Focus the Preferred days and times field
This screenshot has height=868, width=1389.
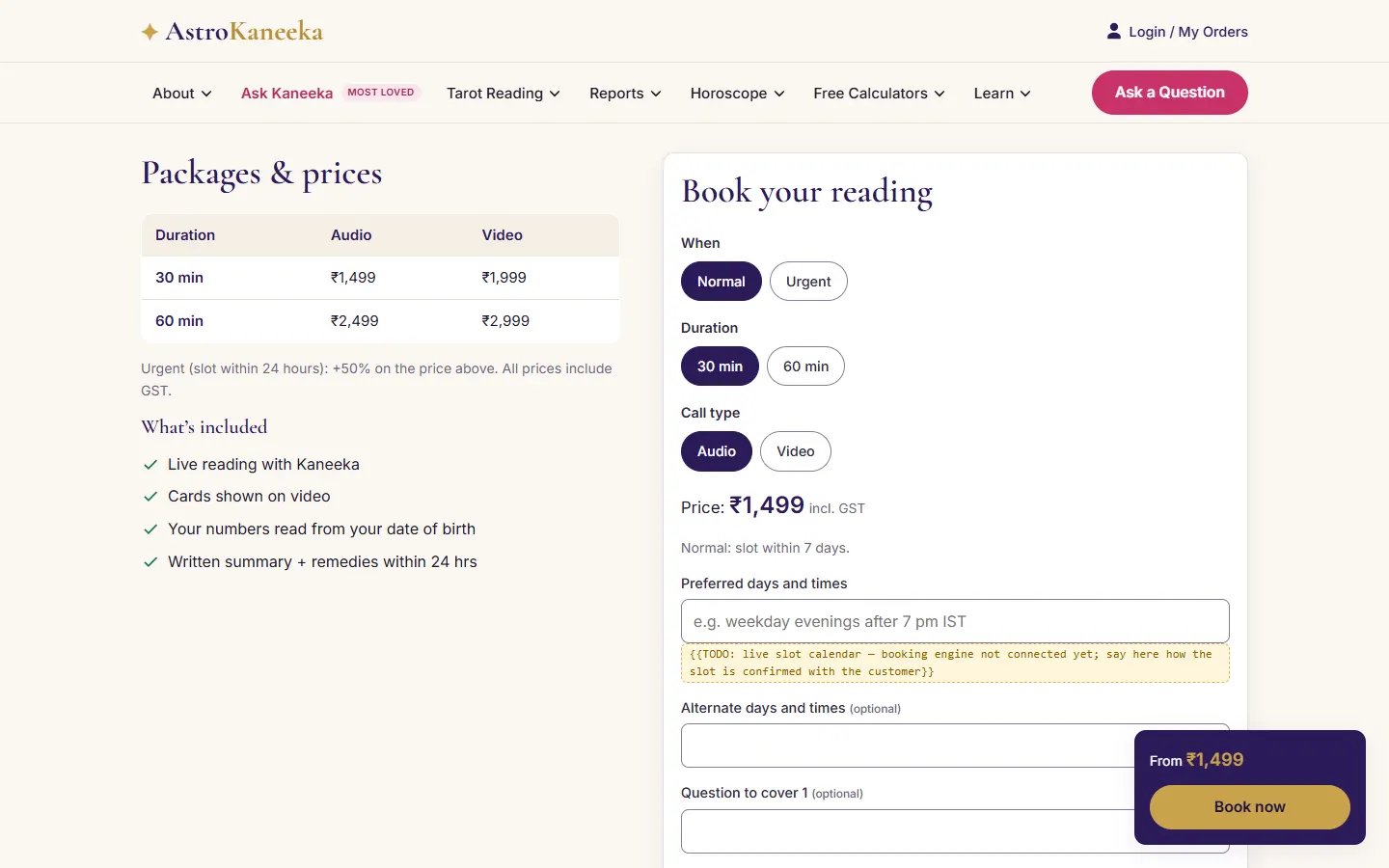(x=955, y=621)
